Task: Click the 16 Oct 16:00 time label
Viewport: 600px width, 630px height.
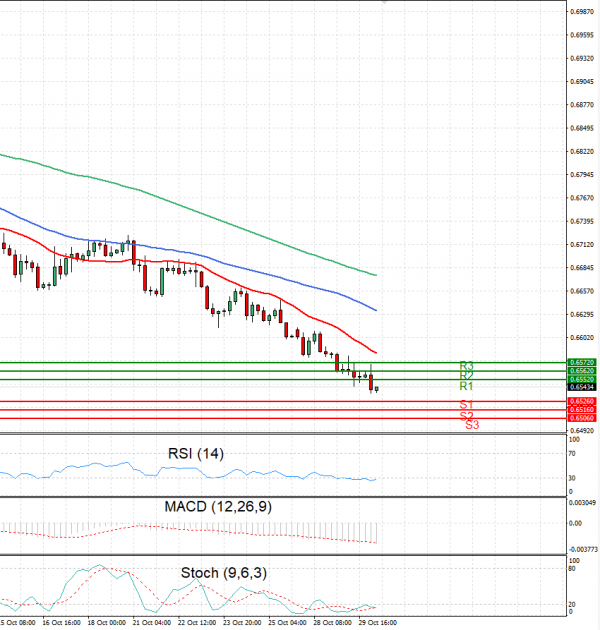Action: click(61, 622)
